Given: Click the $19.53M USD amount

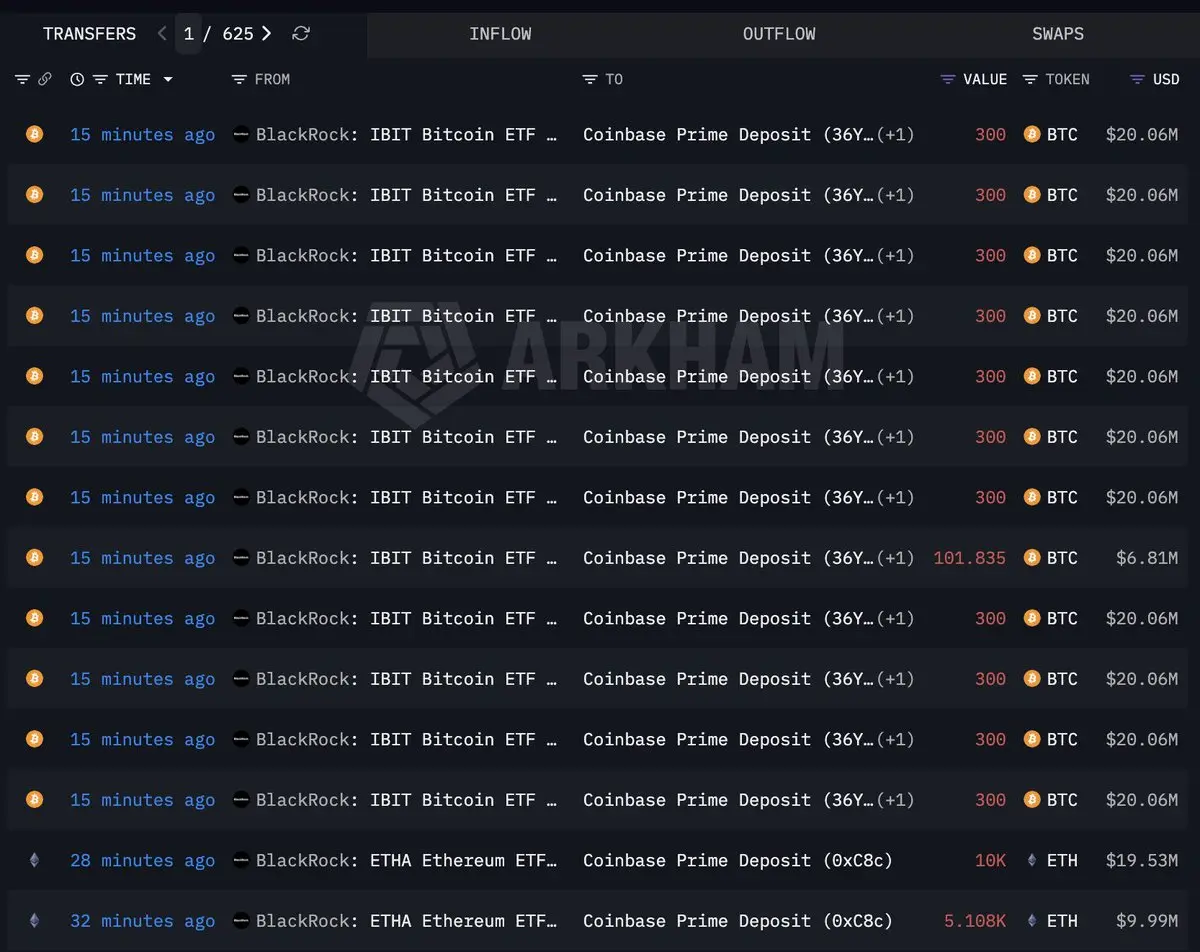Looking at the screenshot, I should click(x=1142, y=861).
